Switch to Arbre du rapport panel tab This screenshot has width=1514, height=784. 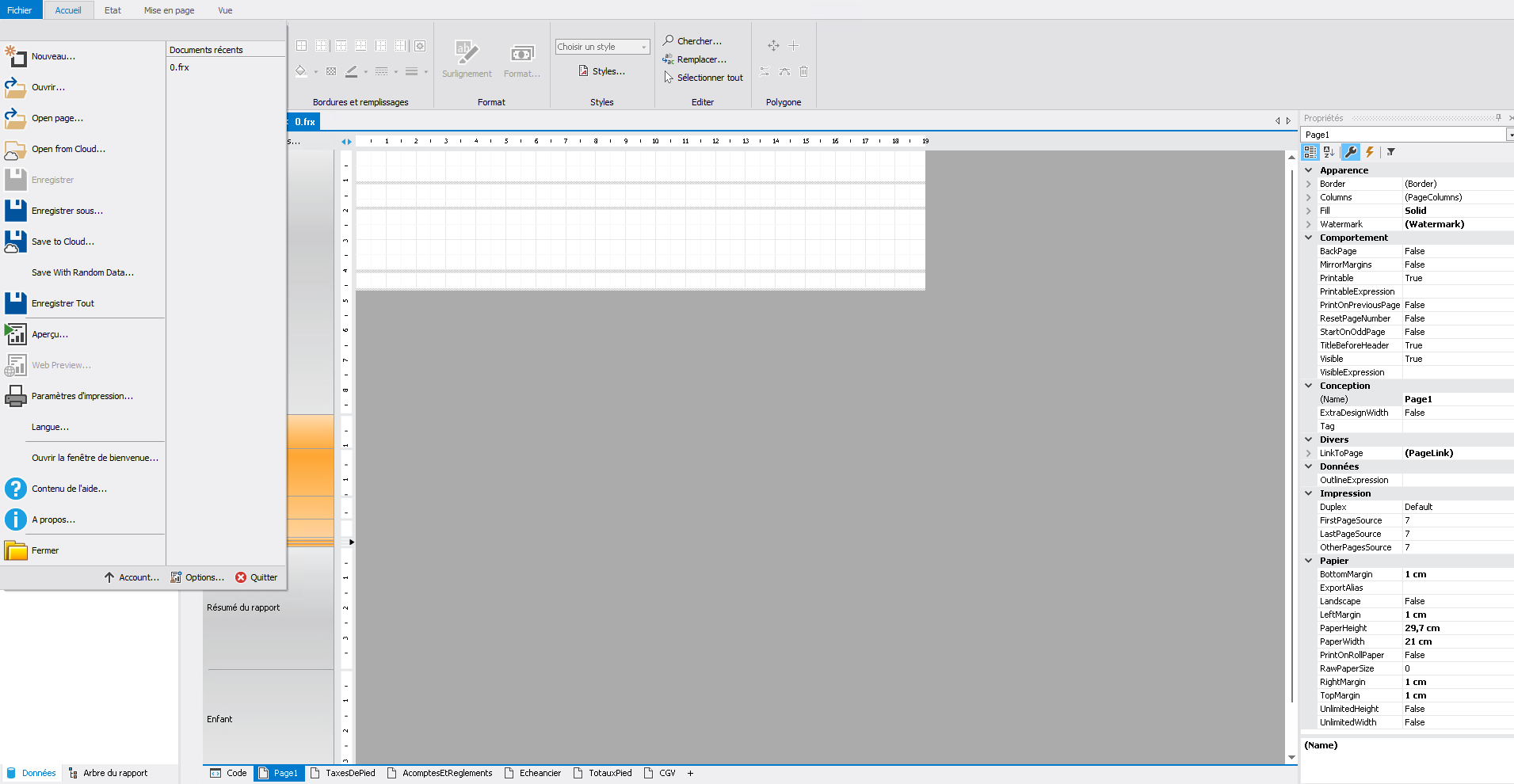[x=108, y=773]
